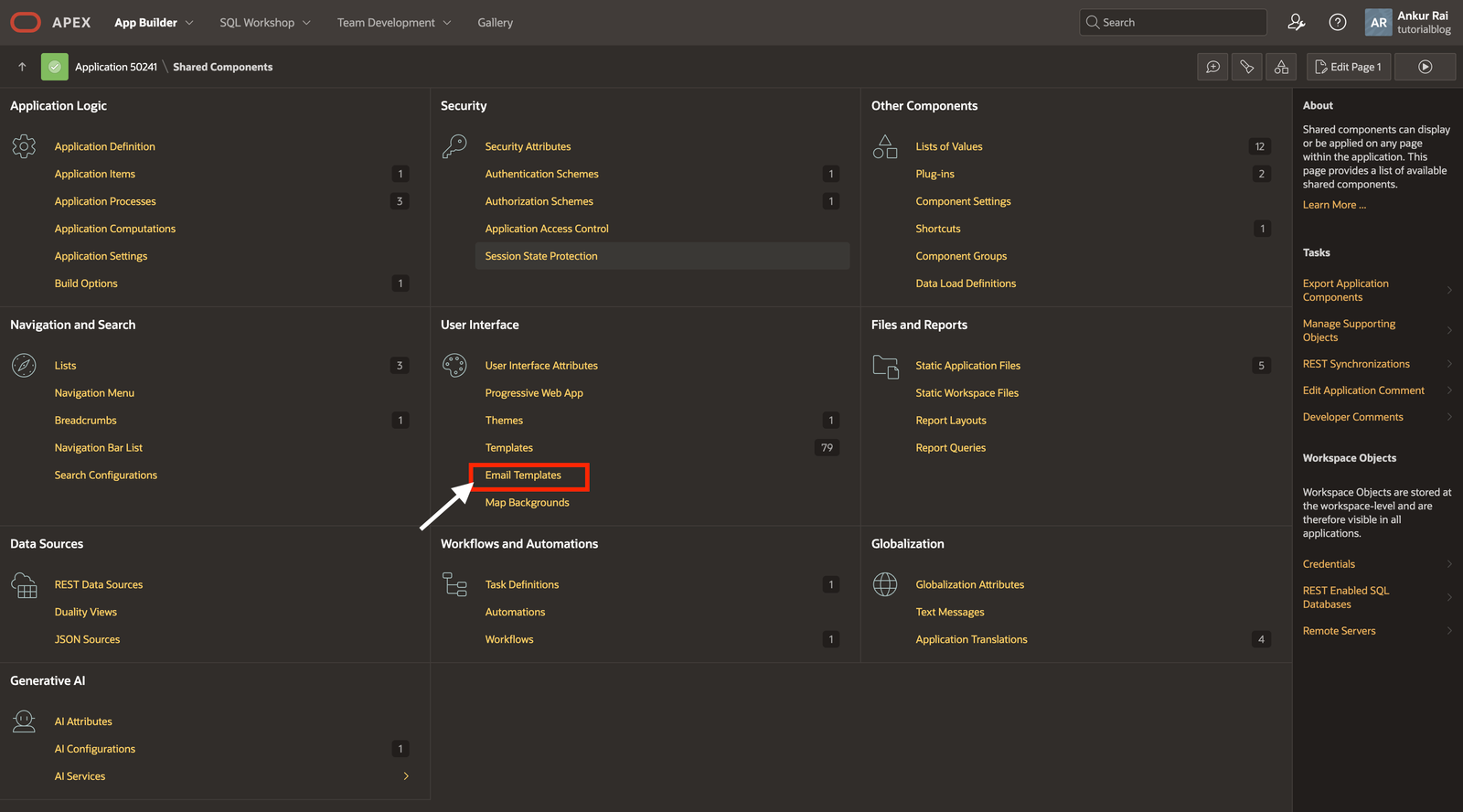Screen dimensions: 1463x812
Task: Expand the Team Development dropdown menu
Action: tap(393, 23)
